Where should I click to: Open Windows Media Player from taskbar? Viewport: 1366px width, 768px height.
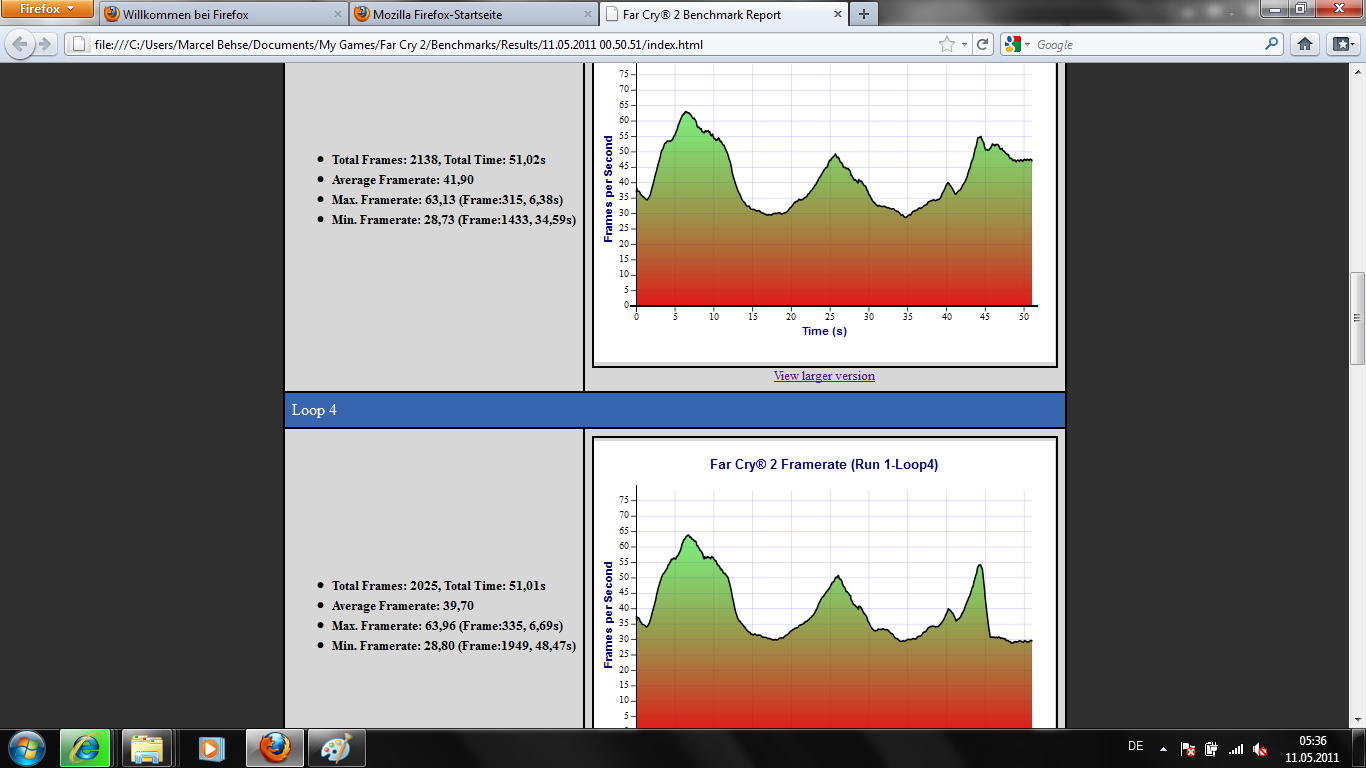(209, 748)
